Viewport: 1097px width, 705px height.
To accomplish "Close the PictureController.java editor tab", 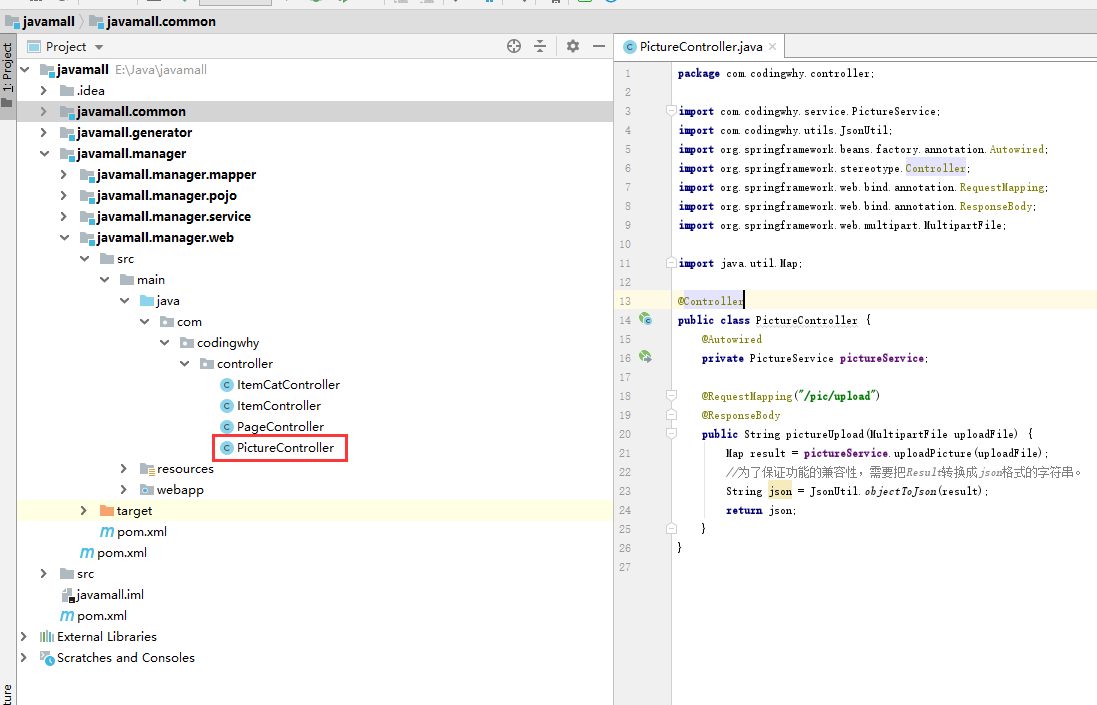I will click(773, 47).
